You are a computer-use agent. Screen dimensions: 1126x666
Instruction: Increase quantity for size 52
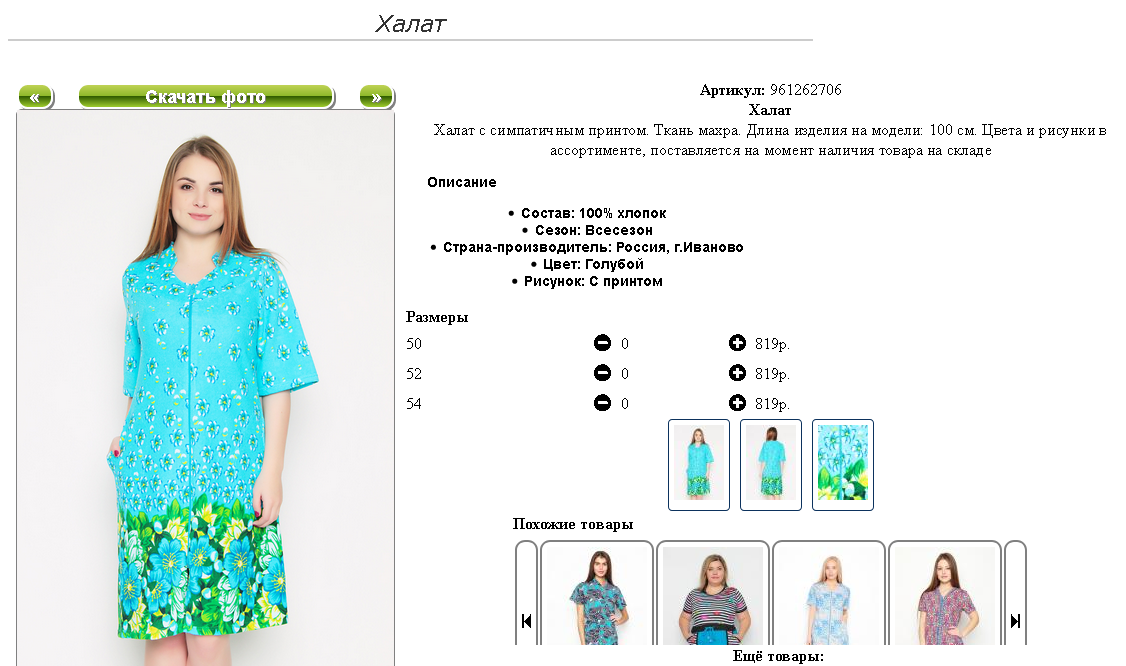pos(738,374)
